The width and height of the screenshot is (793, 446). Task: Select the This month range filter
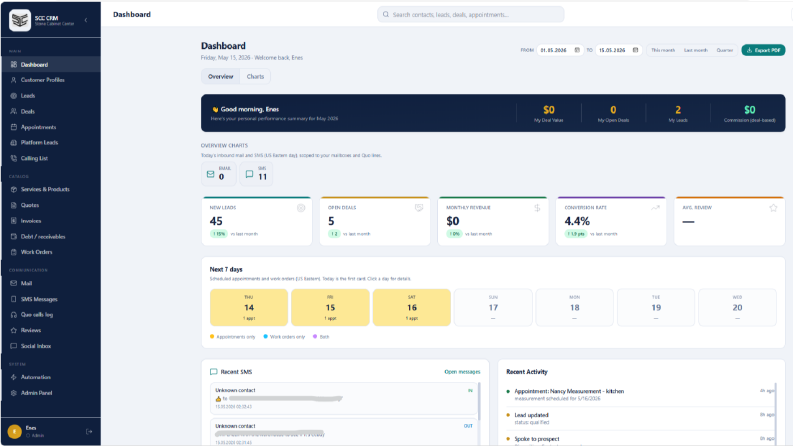[x=663, y=50]
